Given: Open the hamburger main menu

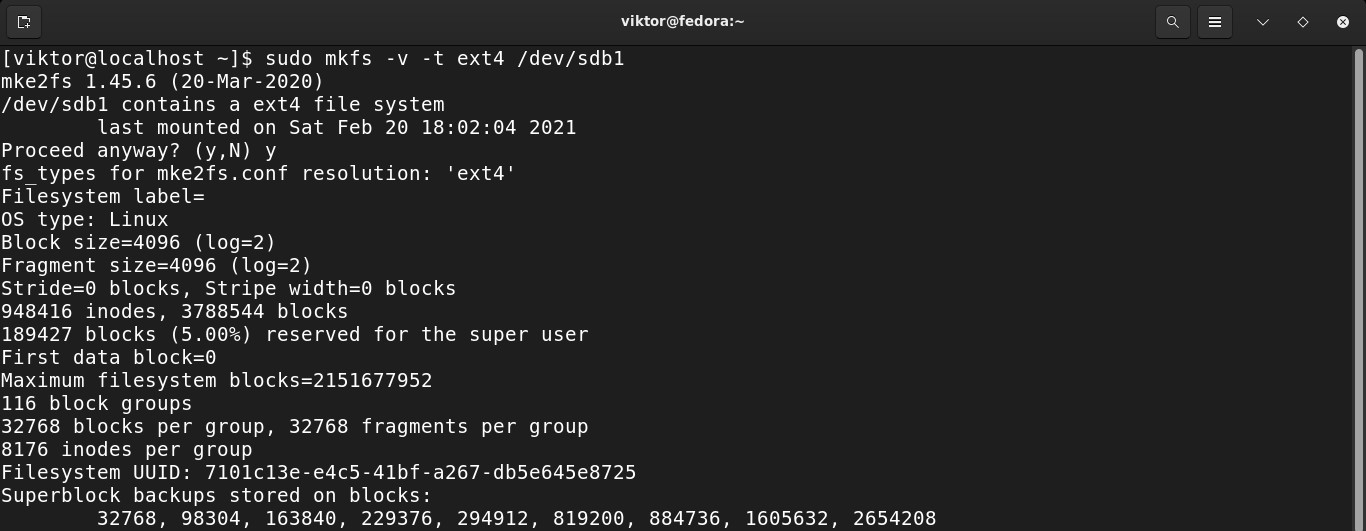Looking at the screenshot, I should tap(1215, 21).
